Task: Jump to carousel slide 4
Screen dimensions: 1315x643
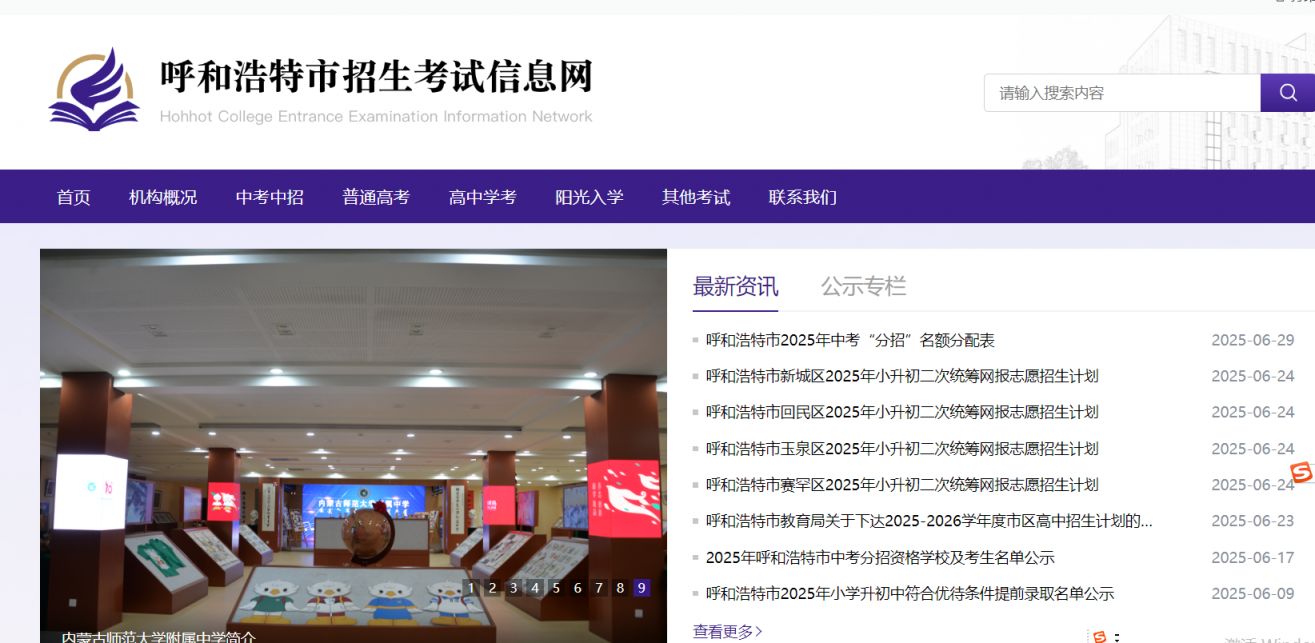Action: [535, 588]
